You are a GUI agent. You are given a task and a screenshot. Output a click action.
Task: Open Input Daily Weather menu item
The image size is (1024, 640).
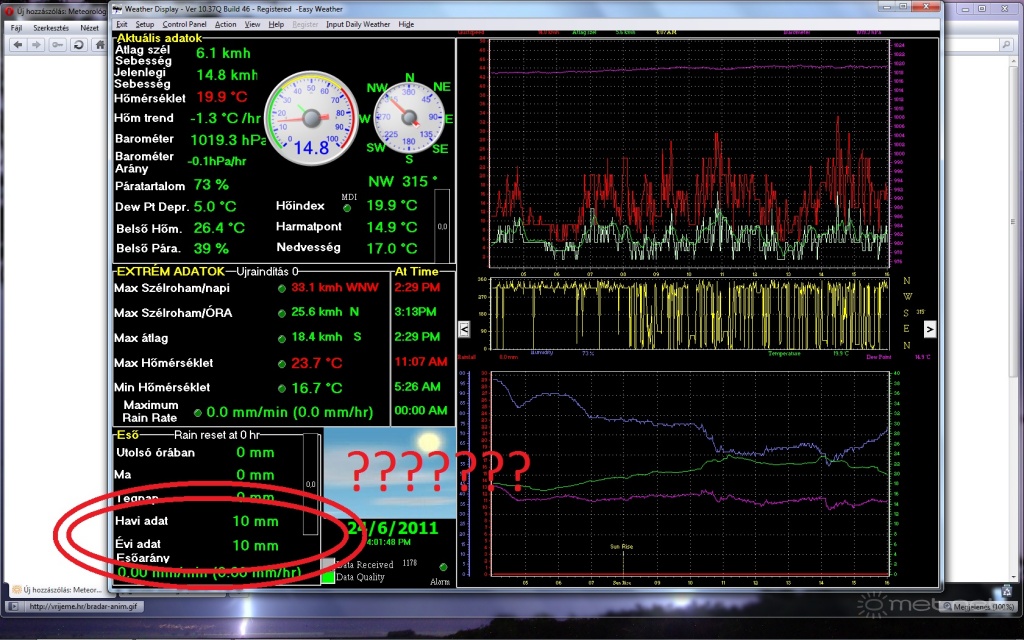359,23
